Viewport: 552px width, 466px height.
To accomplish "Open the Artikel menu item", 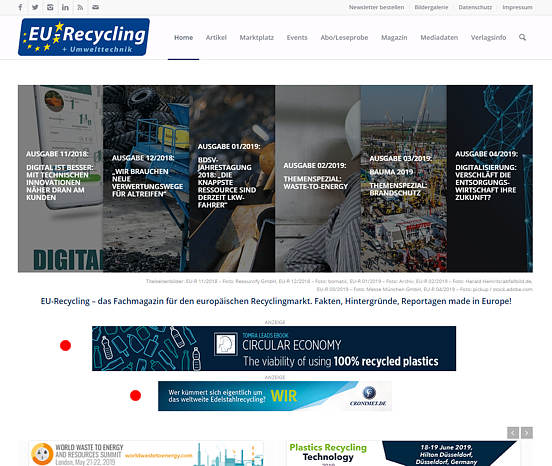I will [216, 37].
